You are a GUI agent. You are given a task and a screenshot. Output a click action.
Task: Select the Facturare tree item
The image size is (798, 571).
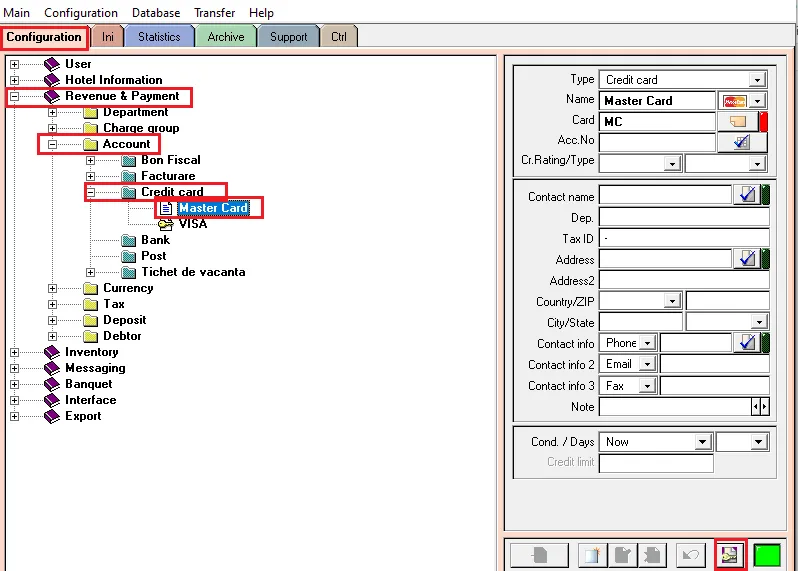pos(168,176)
